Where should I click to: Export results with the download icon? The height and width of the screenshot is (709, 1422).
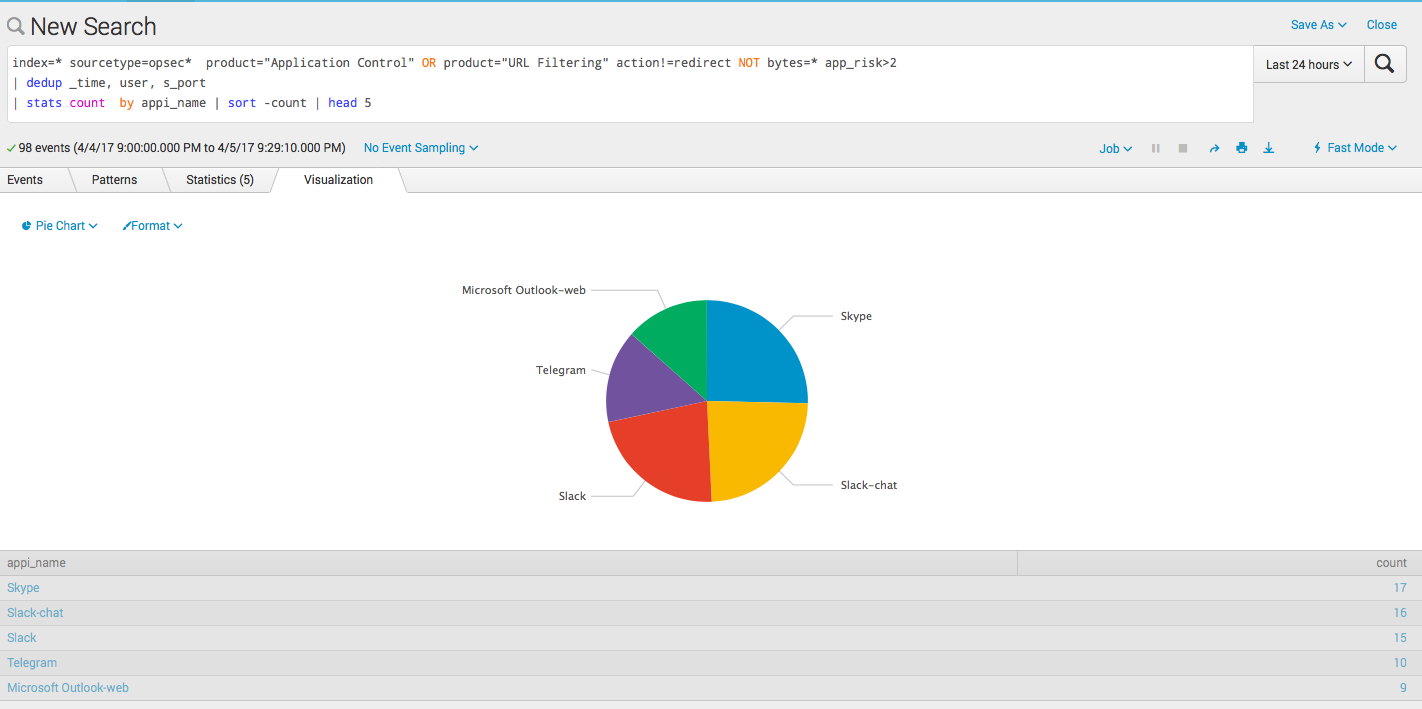tap(1269, 148)
